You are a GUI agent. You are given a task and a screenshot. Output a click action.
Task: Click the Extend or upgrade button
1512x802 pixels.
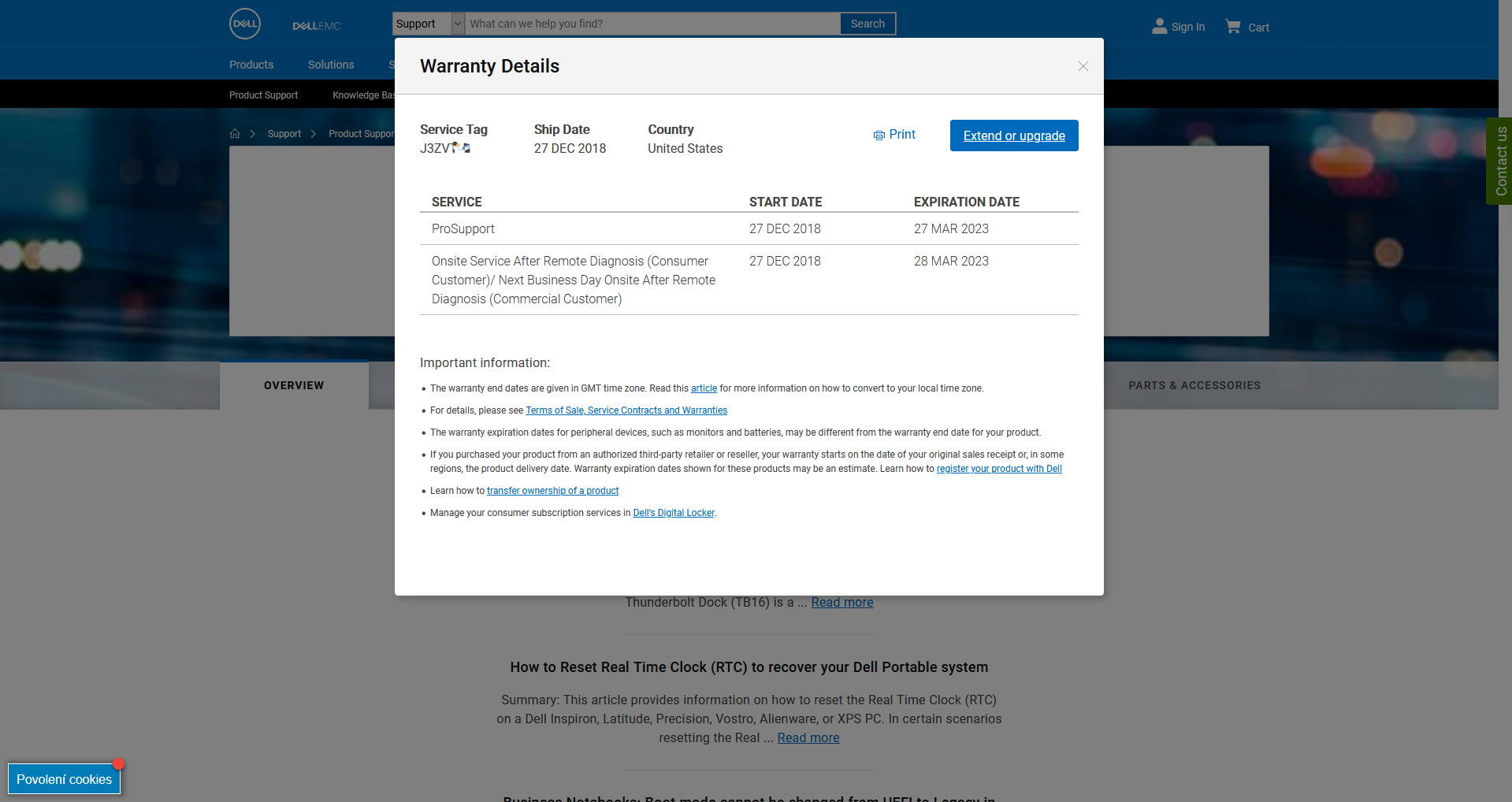pyautogui.click(x=1013, y=136)
